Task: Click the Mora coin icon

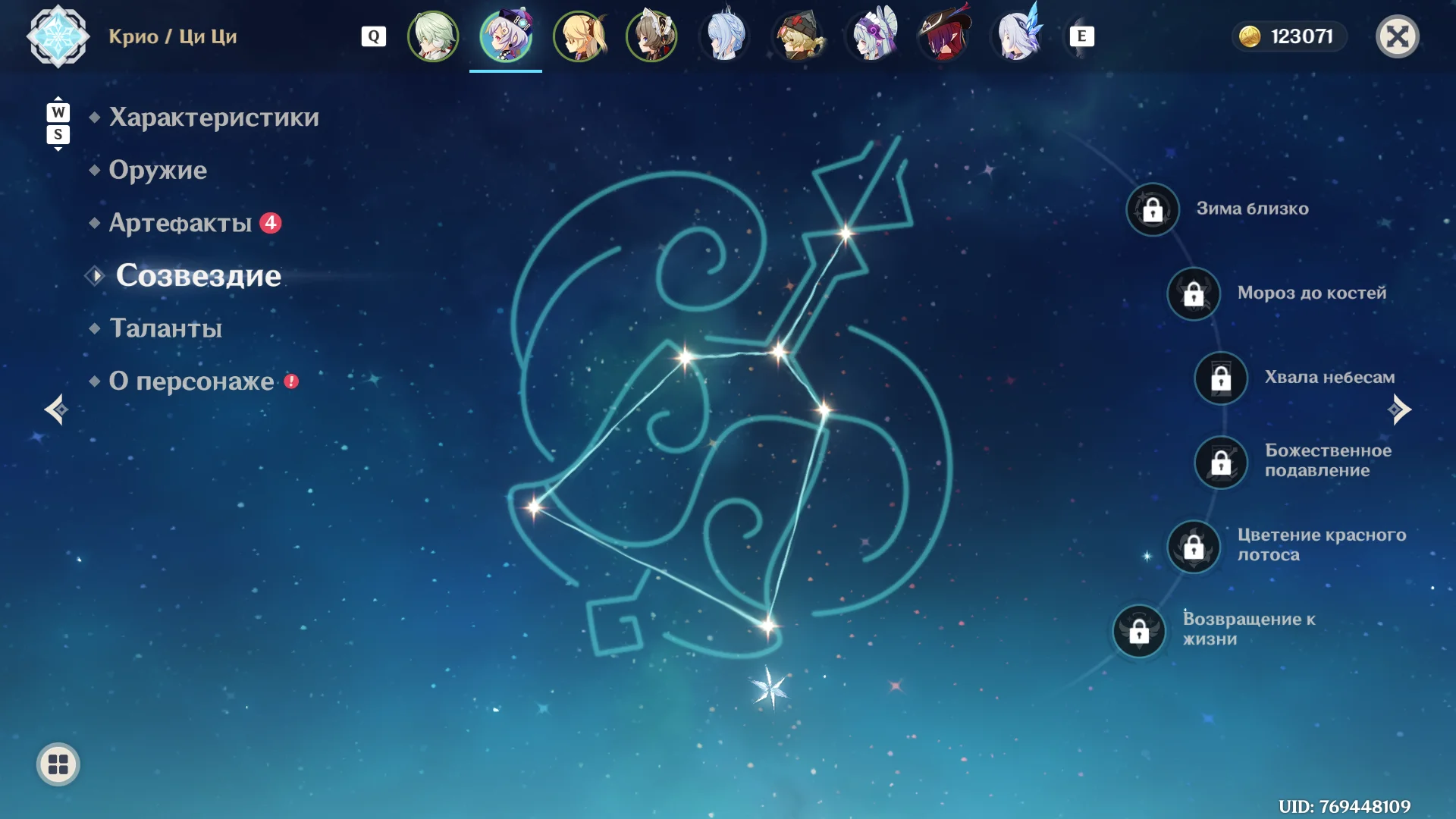Action: click(1250, 36)
